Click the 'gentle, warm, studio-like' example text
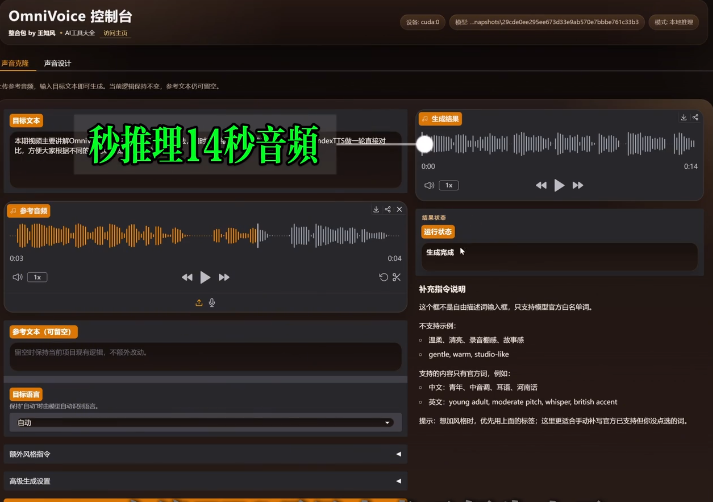This screenshot has height=502, width=713. click(x=468, y=354)
